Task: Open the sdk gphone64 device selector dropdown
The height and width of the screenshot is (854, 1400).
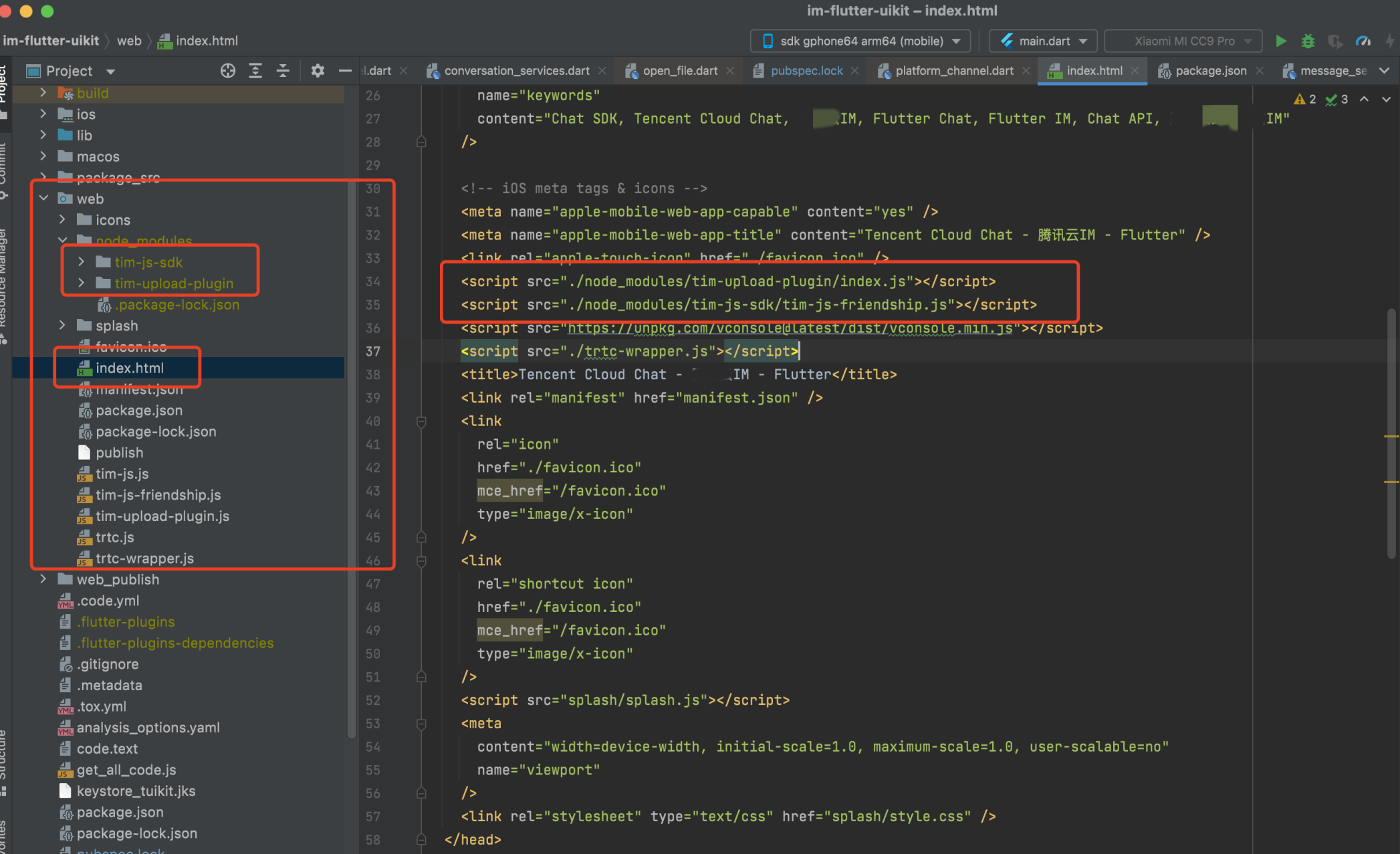Action: click(861, 41)
